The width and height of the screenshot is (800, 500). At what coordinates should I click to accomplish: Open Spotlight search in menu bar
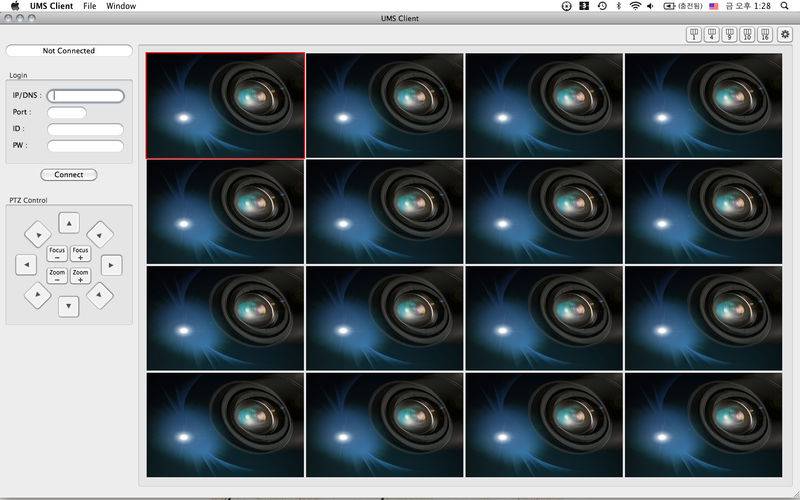(x=786, y=6)
